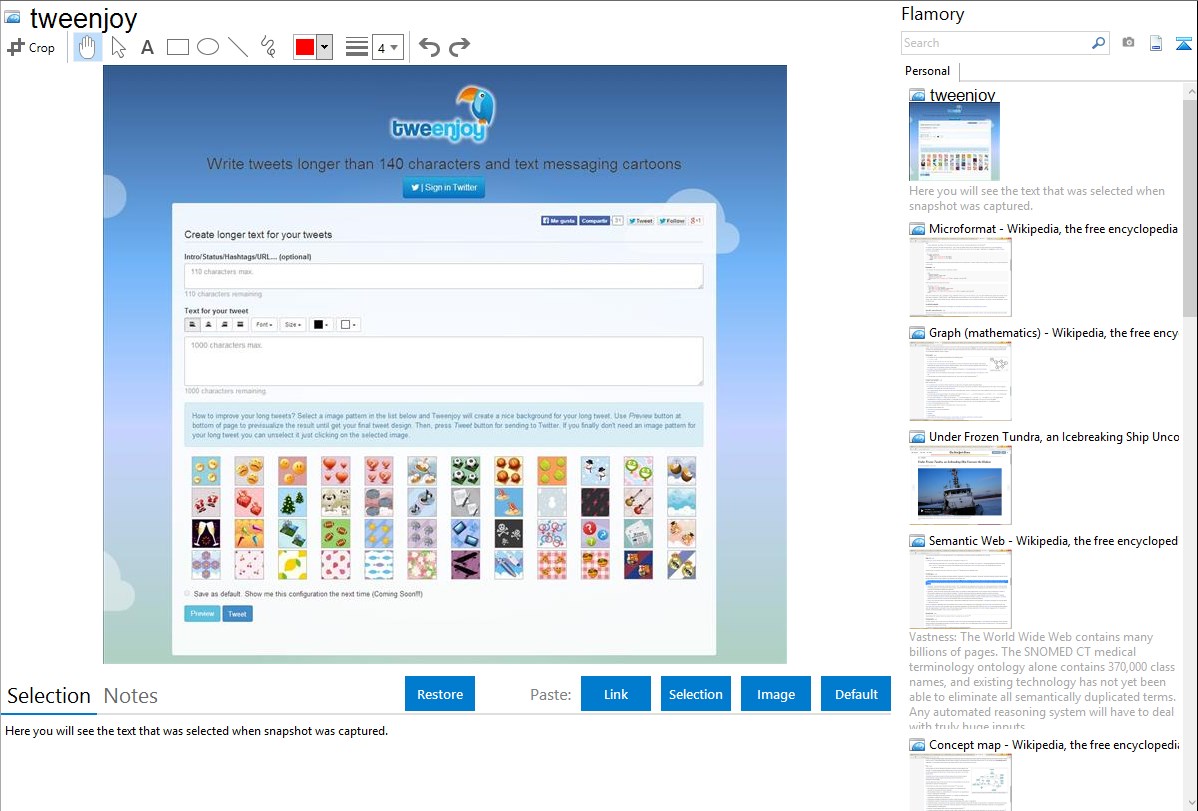Open the white background color dropdown

pos(348,325)
